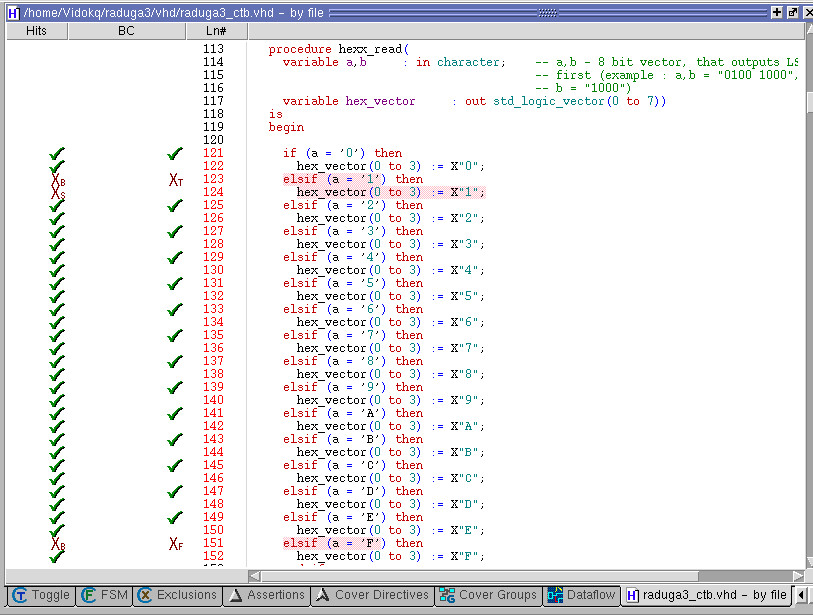Screen dimensions: 813x615
Task: Click the highlighted X"1" assignment on line 124
Action: (x=390, y=192)
